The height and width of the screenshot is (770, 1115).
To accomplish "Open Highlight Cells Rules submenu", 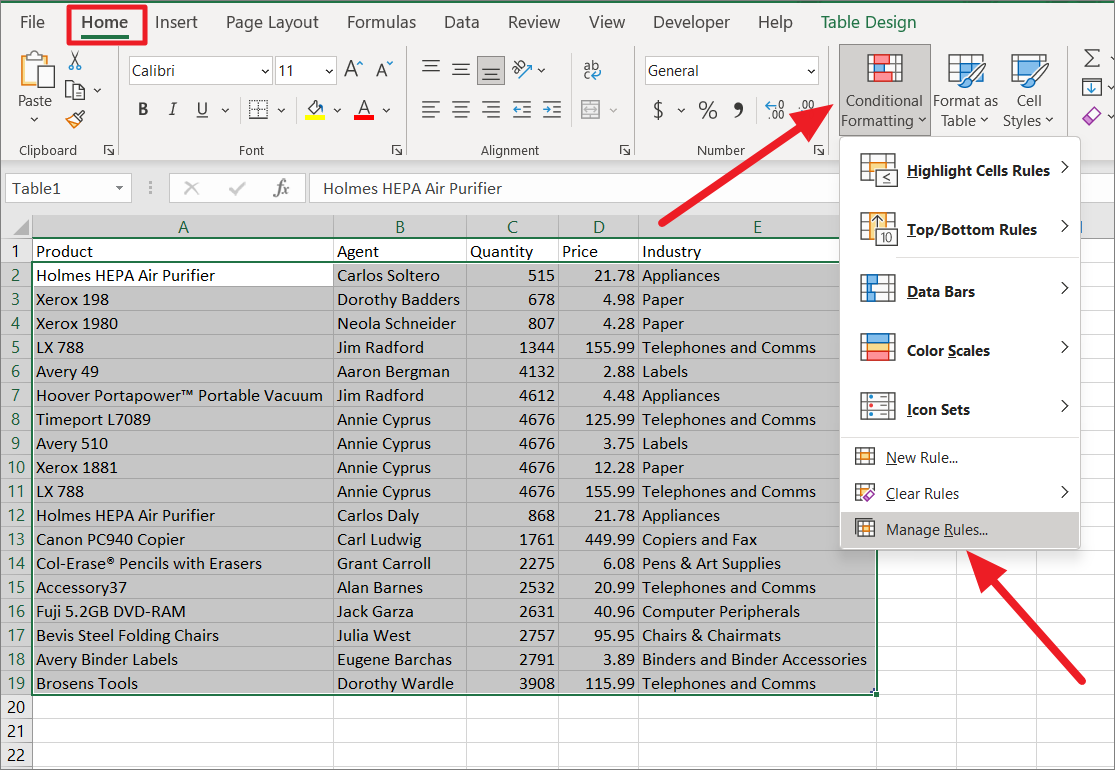I will pyautogui.click(x=960, y=170).
